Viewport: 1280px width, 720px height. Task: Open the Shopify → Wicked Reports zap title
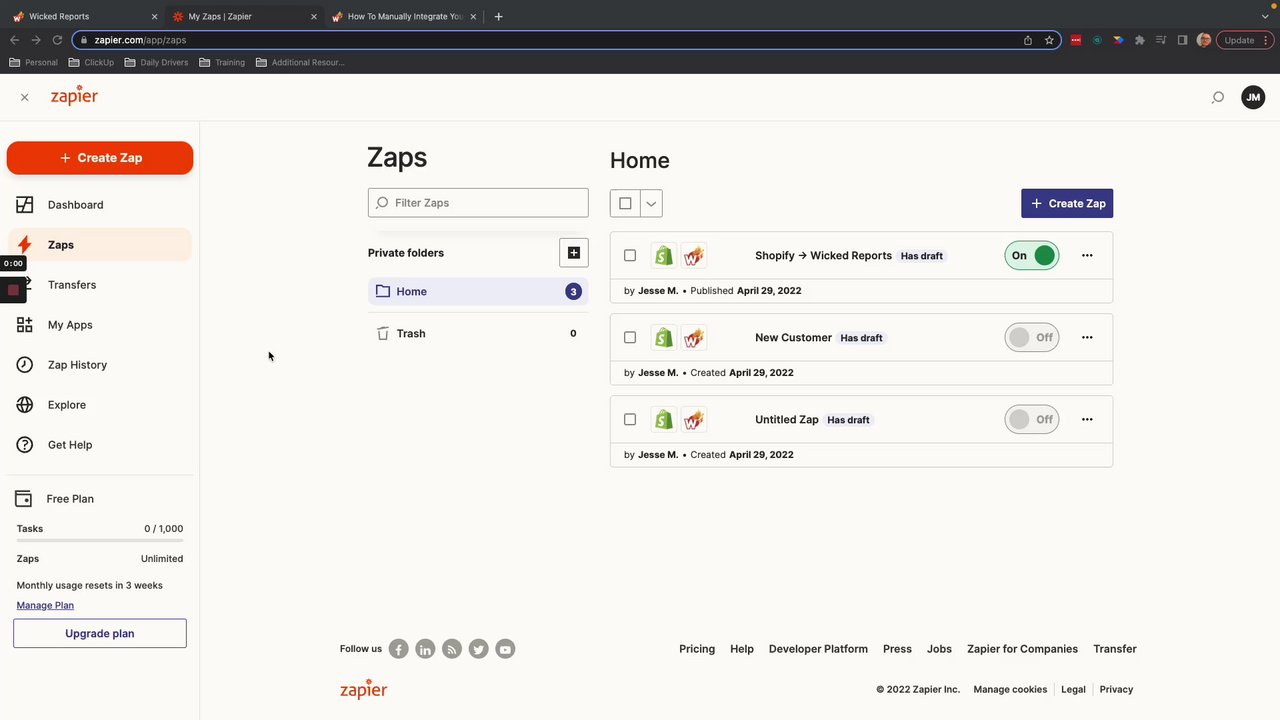tap(823, 256)
